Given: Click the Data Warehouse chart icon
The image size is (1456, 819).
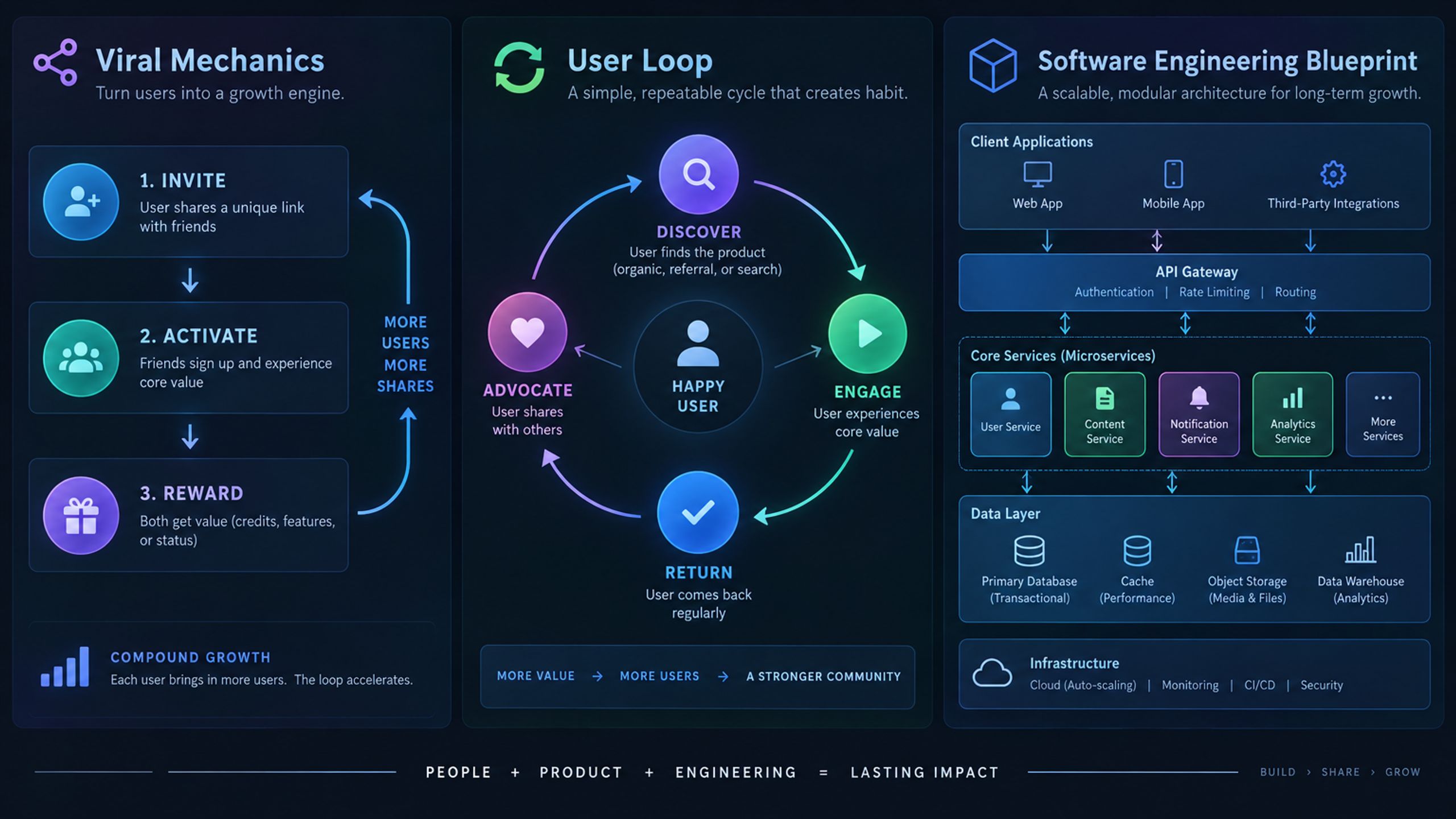Looking at the screenshot, I should [x=1360, y=549].
